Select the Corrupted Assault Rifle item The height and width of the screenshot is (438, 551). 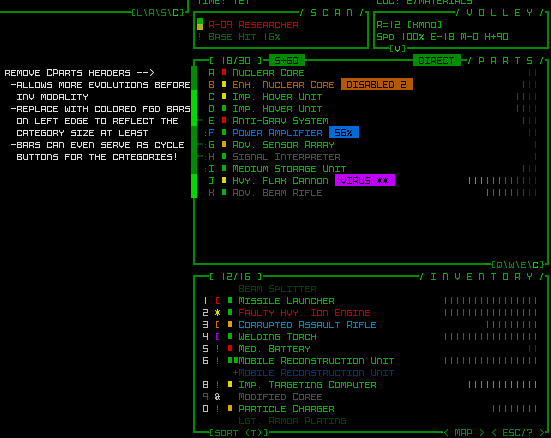coord(307,325)
